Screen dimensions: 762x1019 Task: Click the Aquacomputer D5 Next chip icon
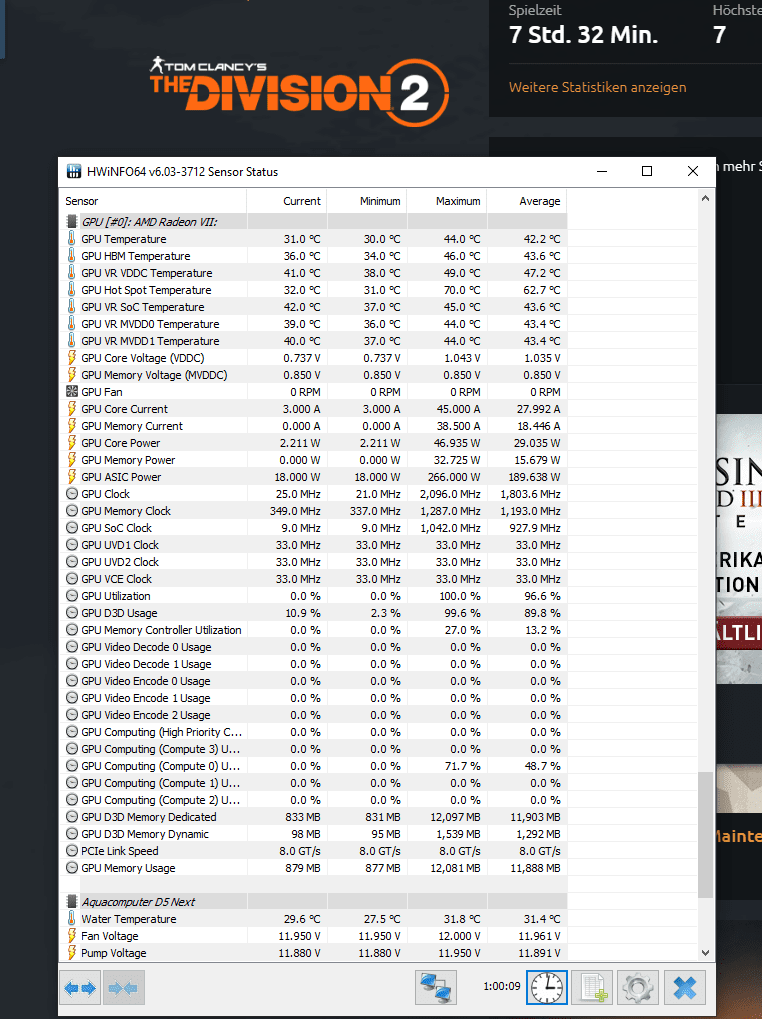[x=71, y=901]
